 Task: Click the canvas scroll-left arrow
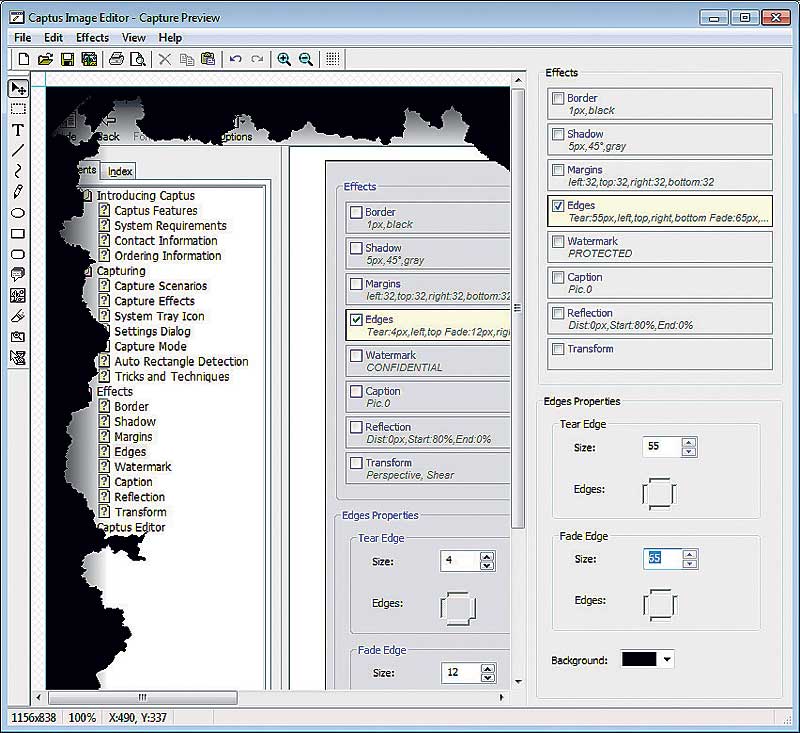click(39, 697)
